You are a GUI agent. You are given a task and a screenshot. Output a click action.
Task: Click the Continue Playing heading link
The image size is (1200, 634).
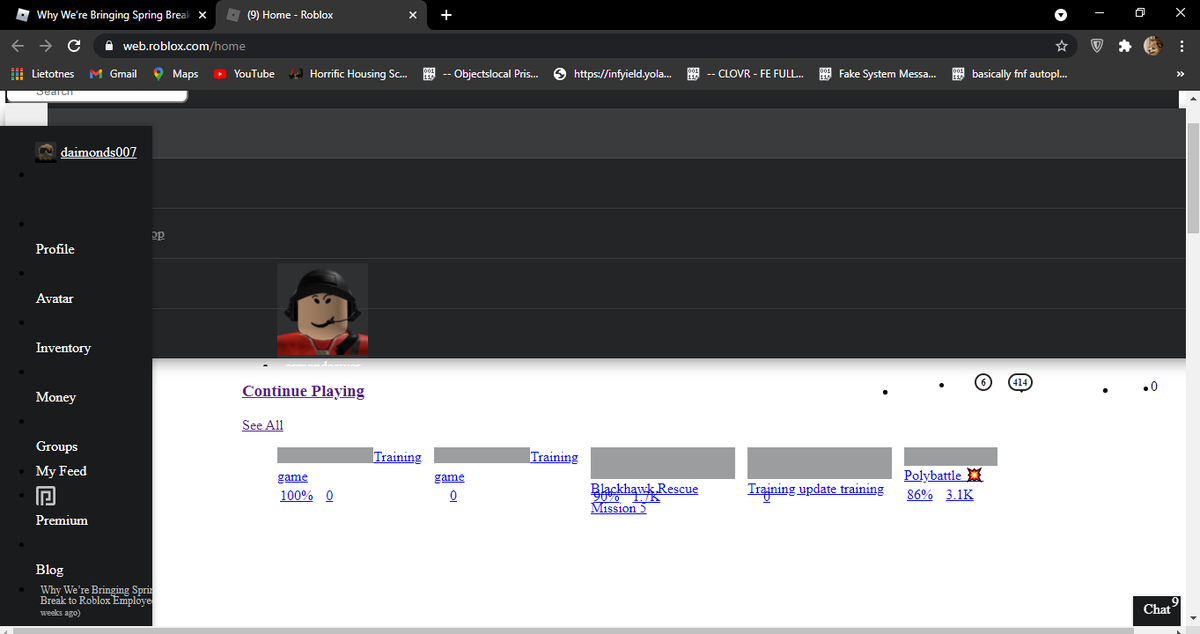[x=303, y=391]
